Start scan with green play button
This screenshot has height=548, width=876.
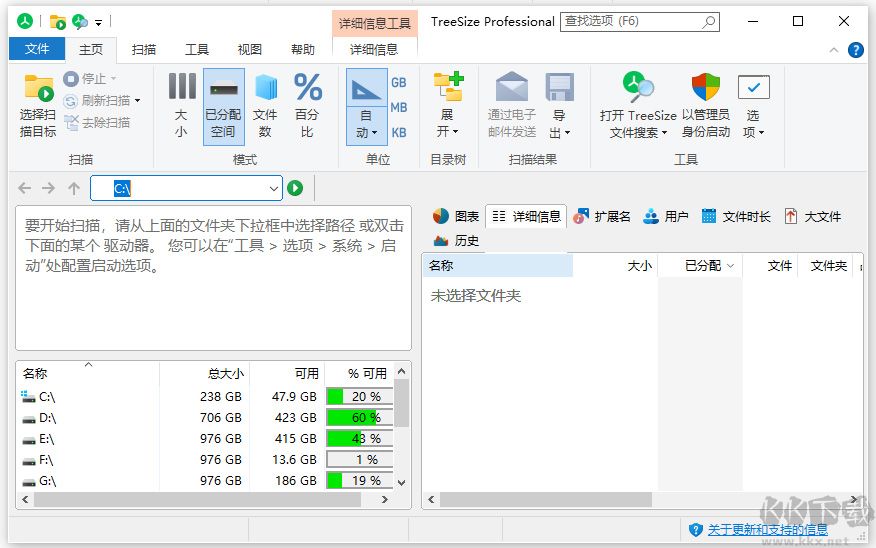pos(295,188)
